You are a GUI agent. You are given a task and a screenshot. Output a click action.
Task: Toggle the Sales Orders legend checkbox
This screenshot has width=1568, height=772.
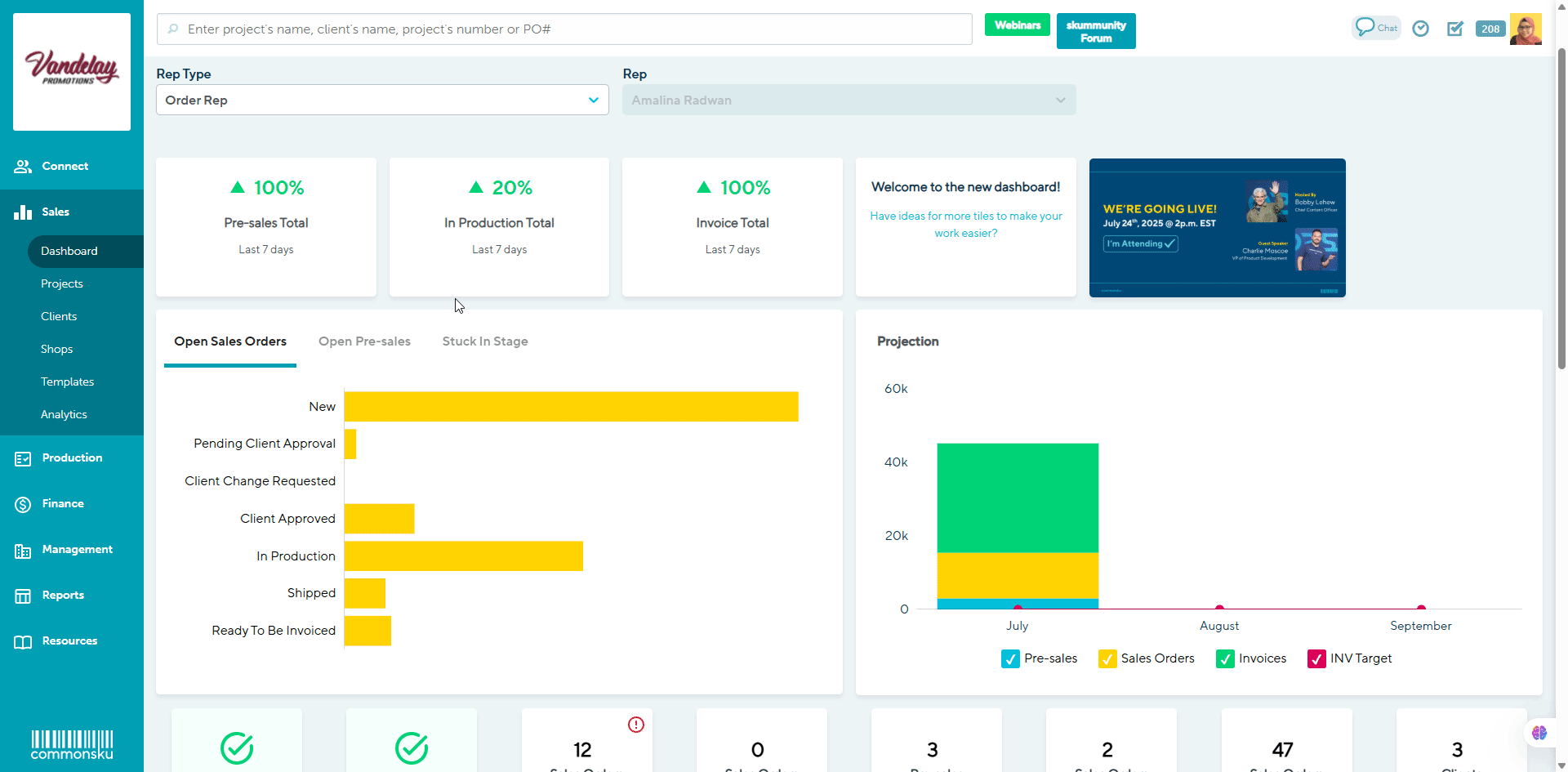click(1107, 659)
